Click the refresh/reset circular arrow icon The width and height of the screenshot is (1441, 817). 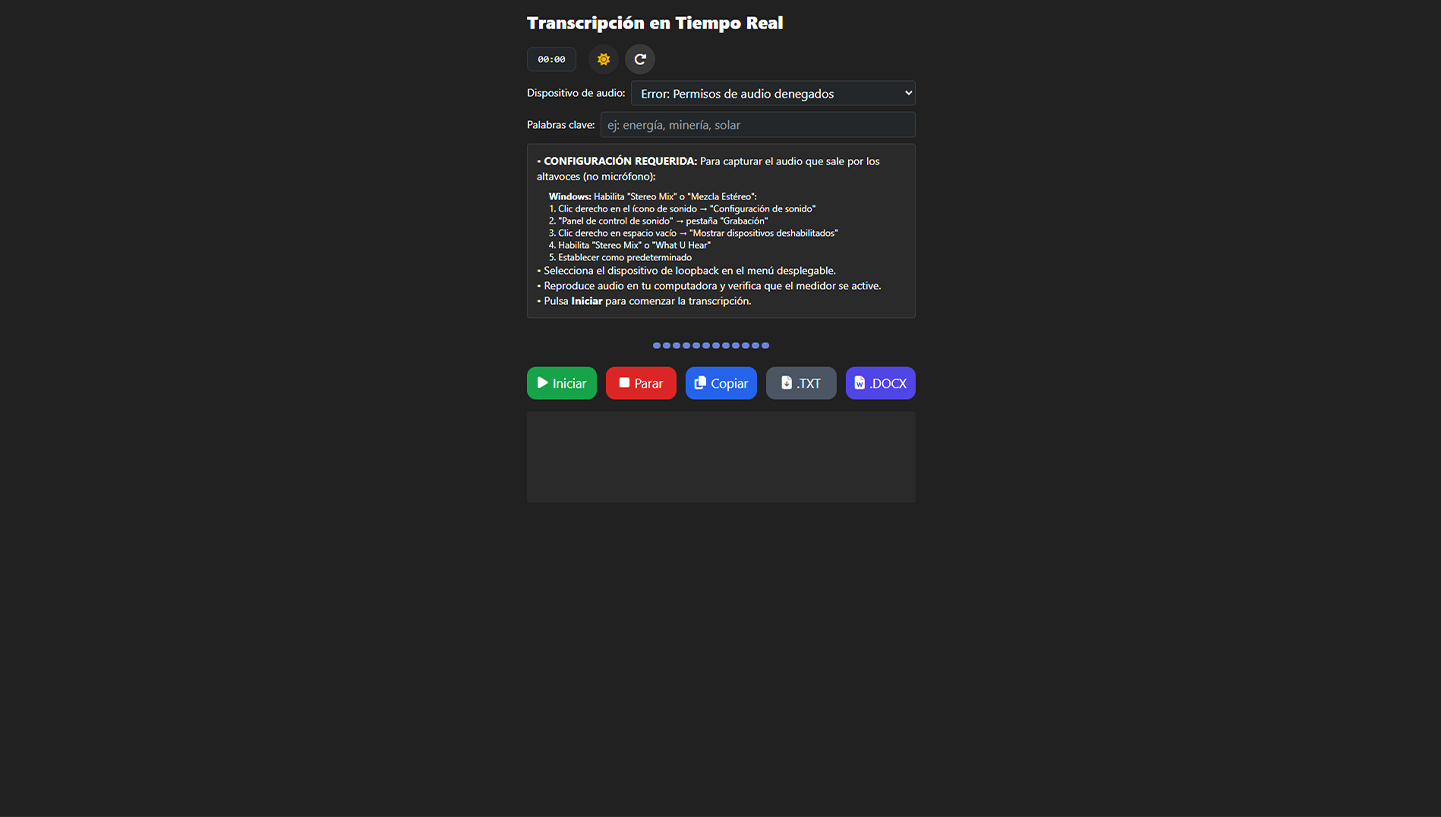click(x=640, y=59)
